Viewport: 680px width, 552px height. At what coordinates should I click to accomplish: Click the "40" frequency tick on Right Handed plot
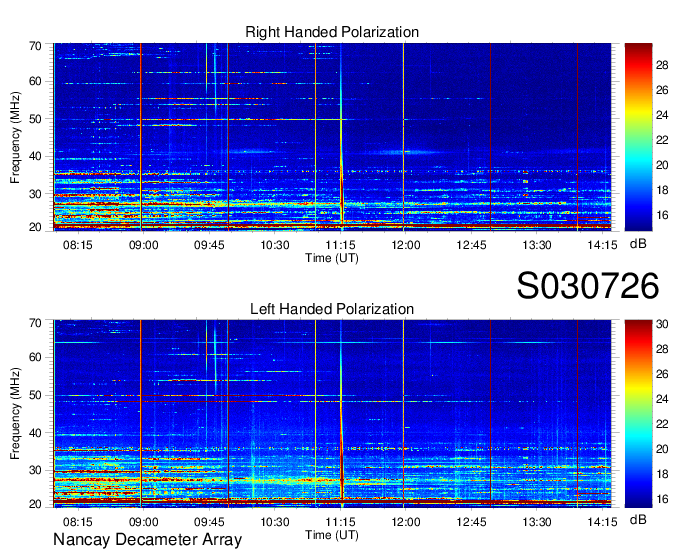tap(35, 157)
